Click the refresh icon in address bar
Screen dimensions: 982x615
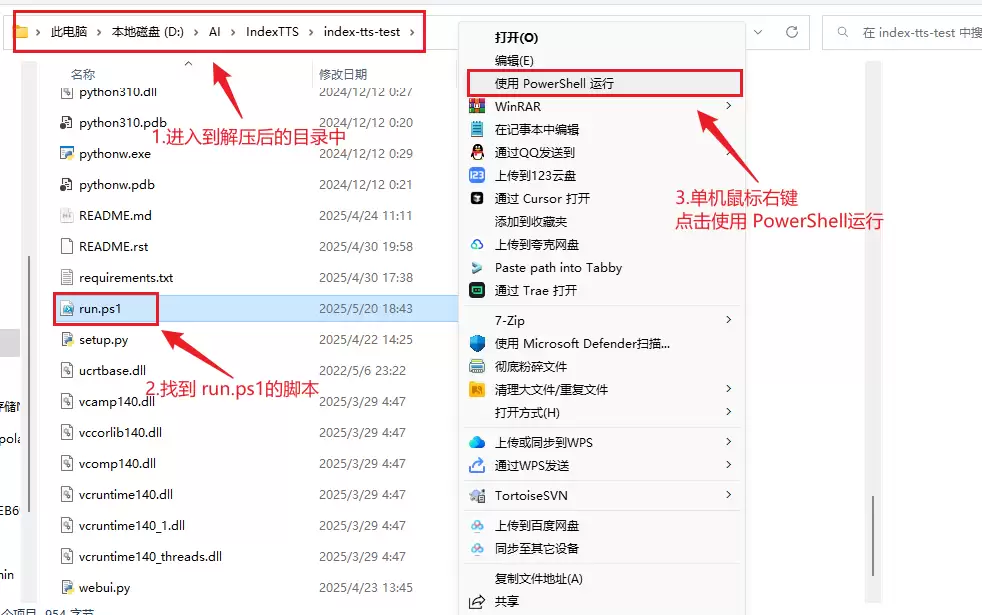point(792,32)
